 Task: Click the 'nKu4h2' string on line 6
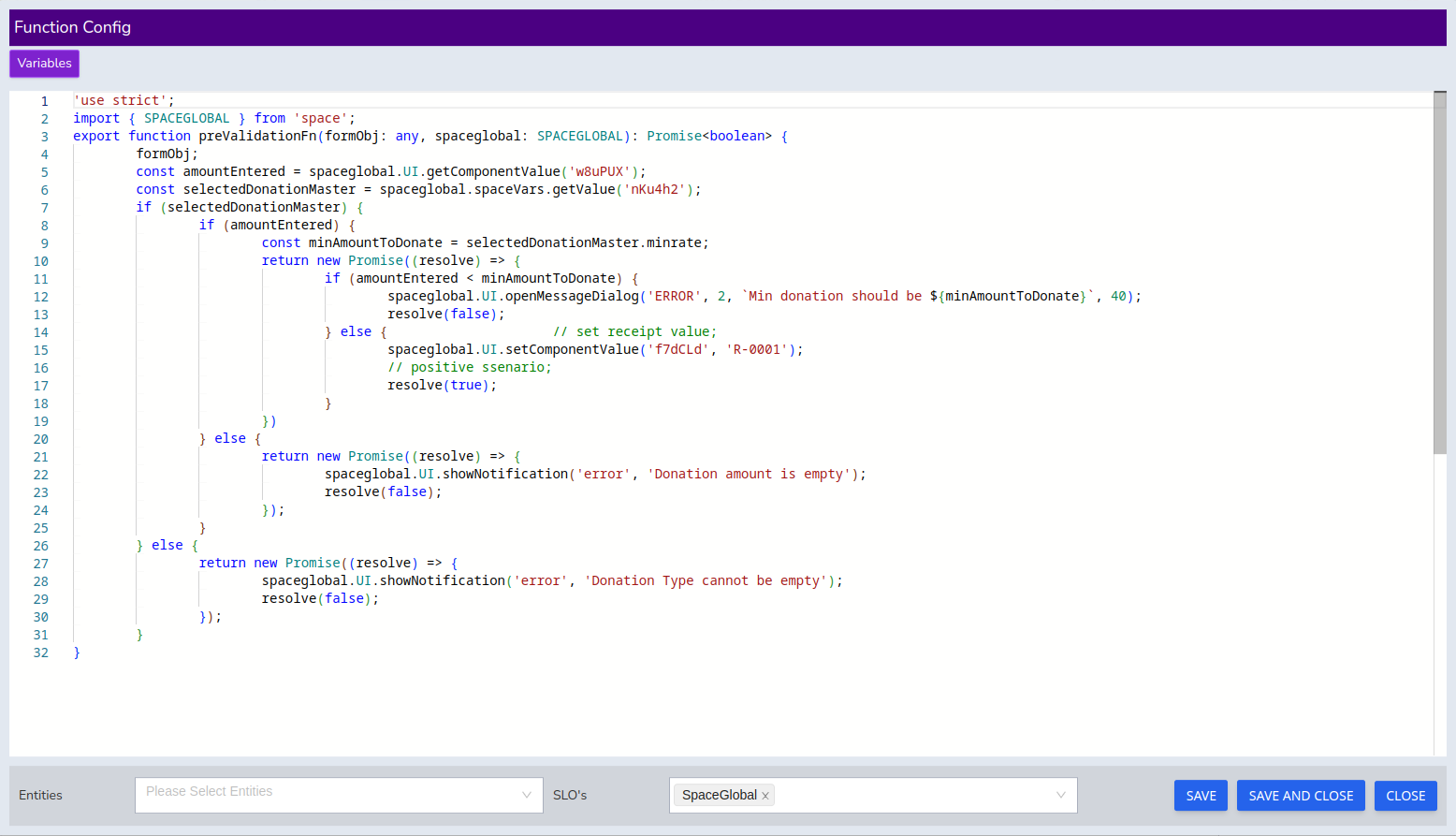654,190
